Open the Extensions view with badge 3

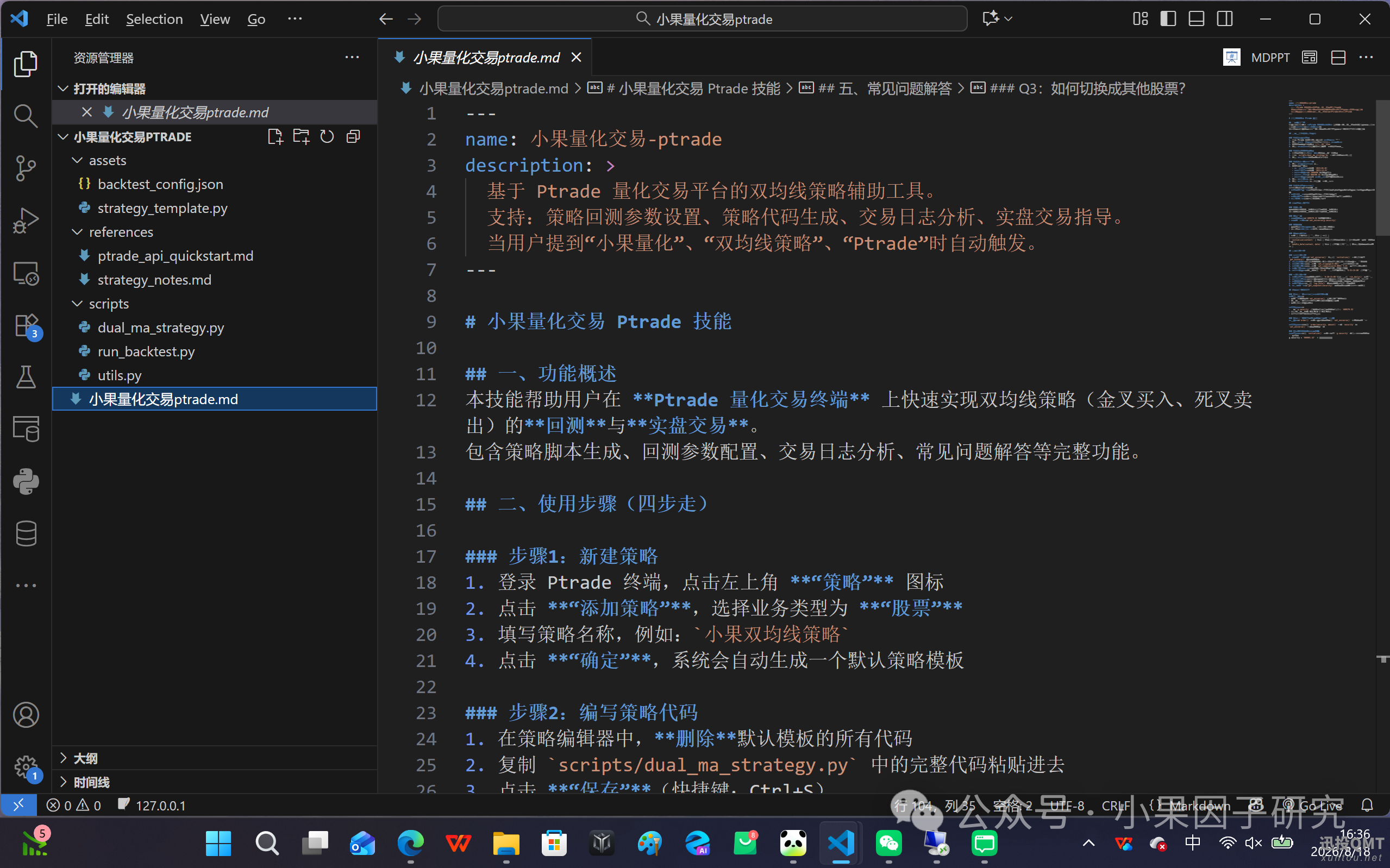[26, 325]
